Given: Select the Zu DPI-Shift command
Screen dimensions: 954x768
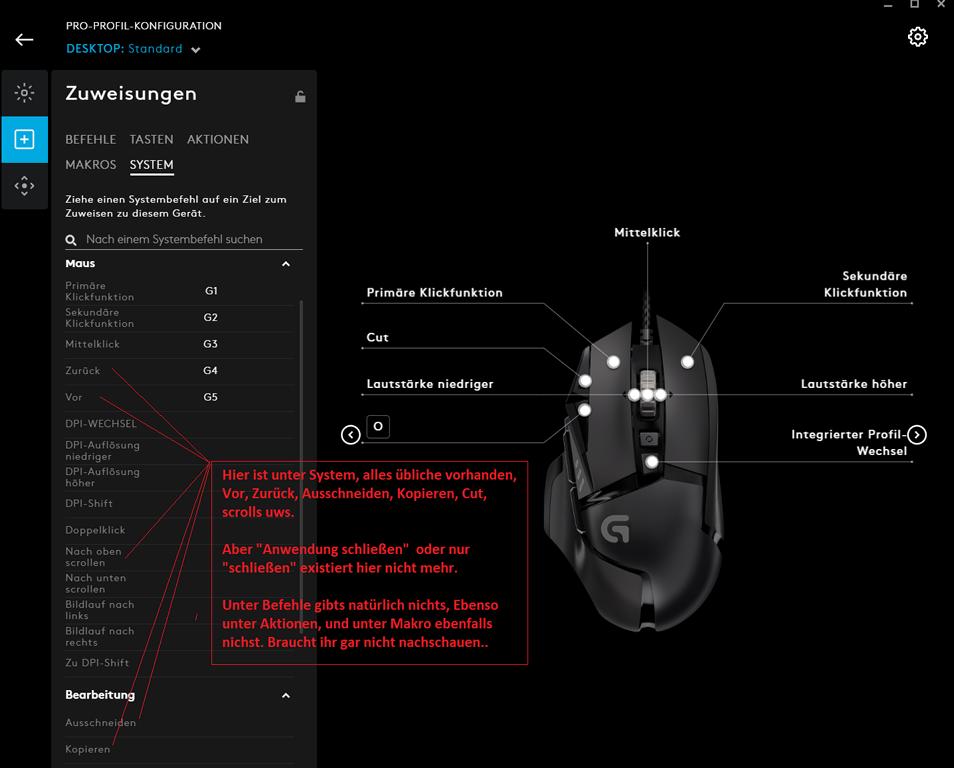Looking at the screenshot, I should (x=97, y=663).
